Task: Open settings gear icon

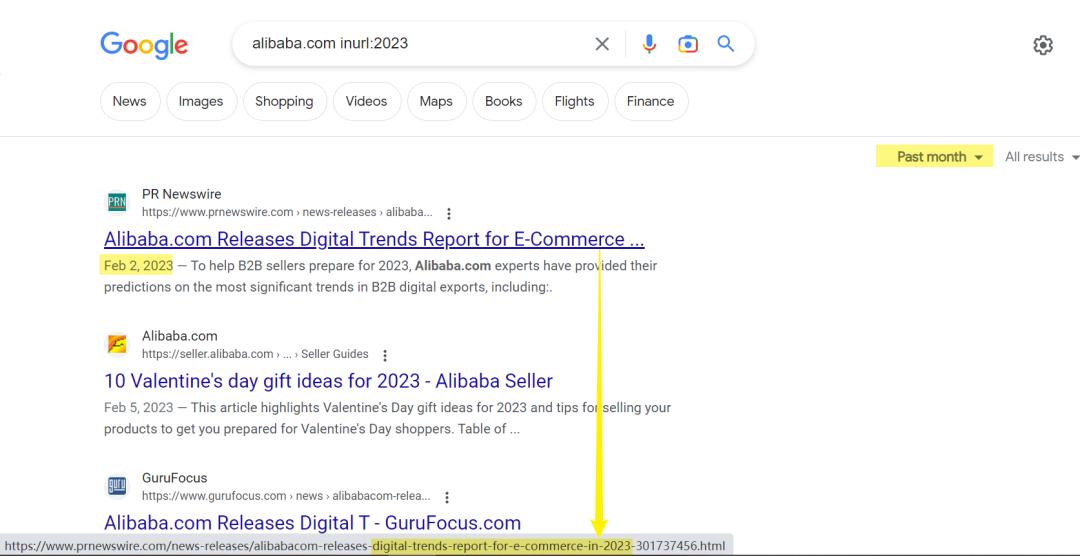Action: 1043,45
